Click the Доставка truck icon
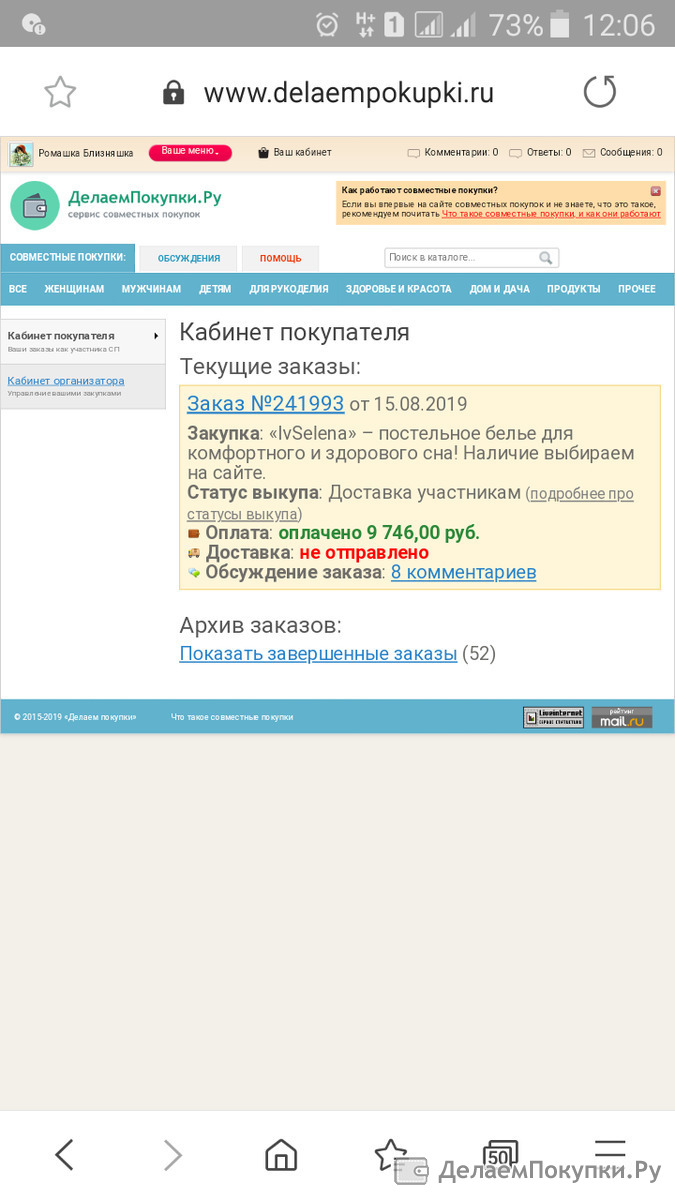This screenshot has height=1200, width=675. [194, 552]
